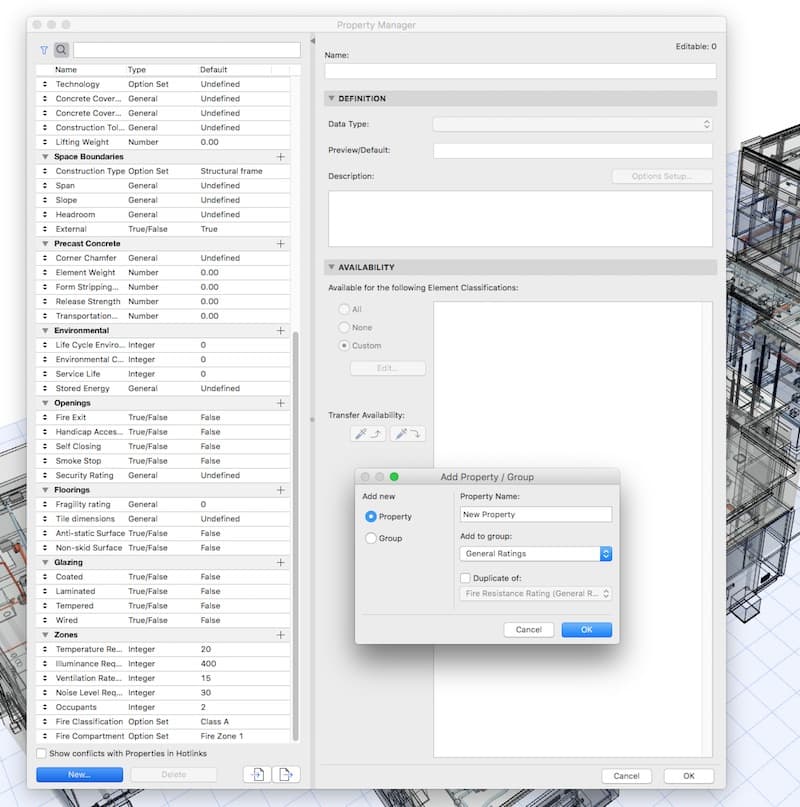Select the Security Rating property row
Screen dimensions: 800x807
(x=164, y=475)
